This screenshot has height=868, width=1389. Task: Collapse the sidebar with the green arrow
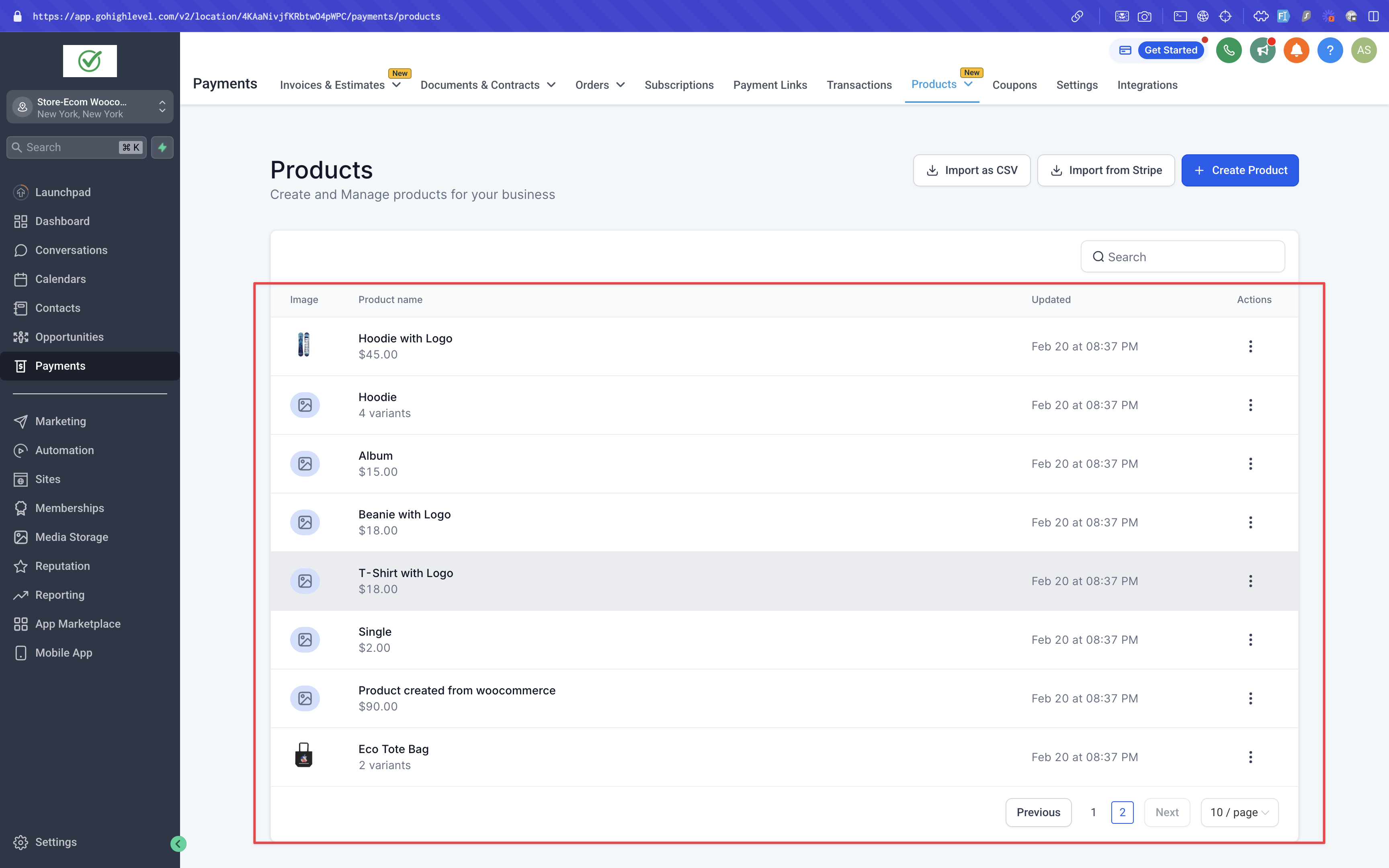click(x=178, y=843)
